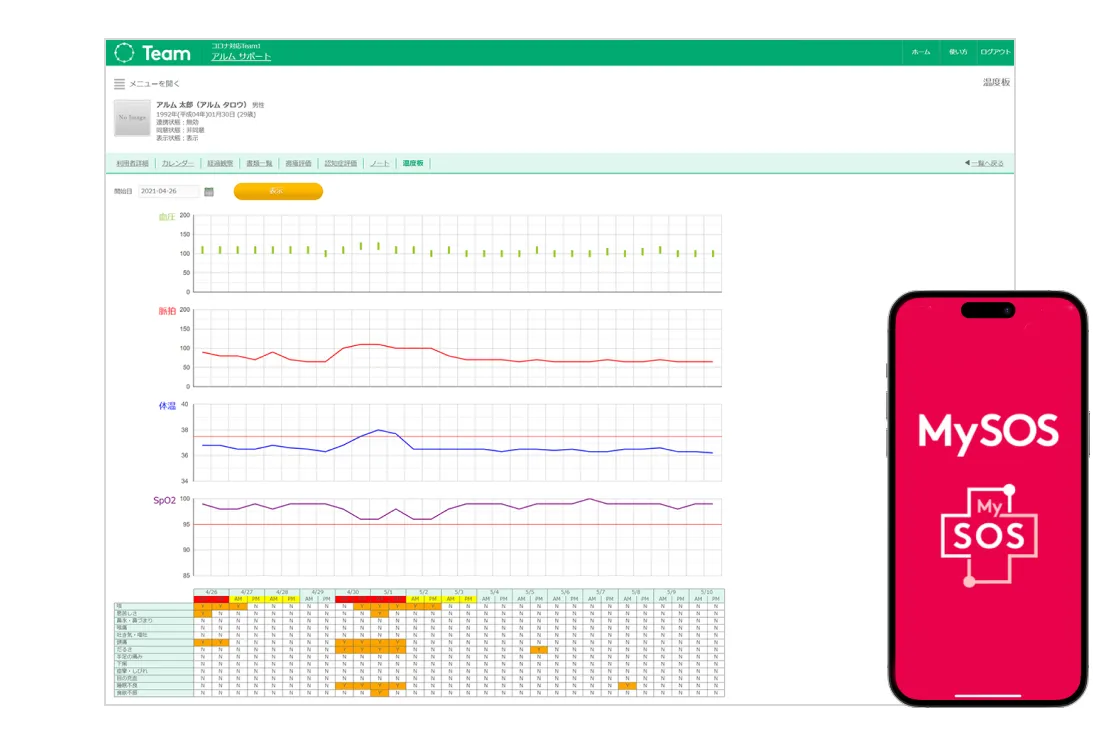Open the カレンダー tab
This screenshot has height=746, width=1120.
pyautogui.click(x=178, y=163)
